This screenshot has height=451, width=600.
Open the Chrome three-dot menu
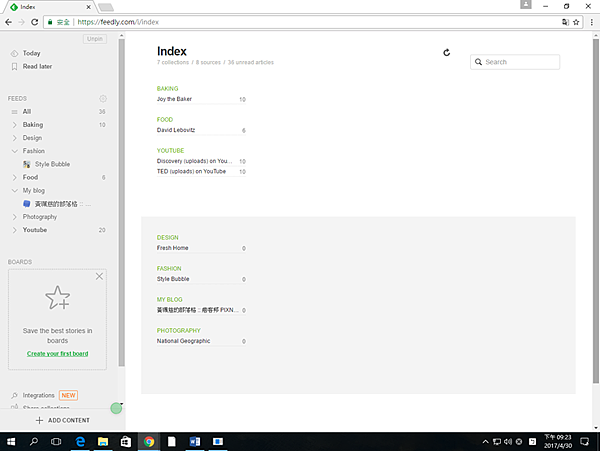(x=592, y=22)
